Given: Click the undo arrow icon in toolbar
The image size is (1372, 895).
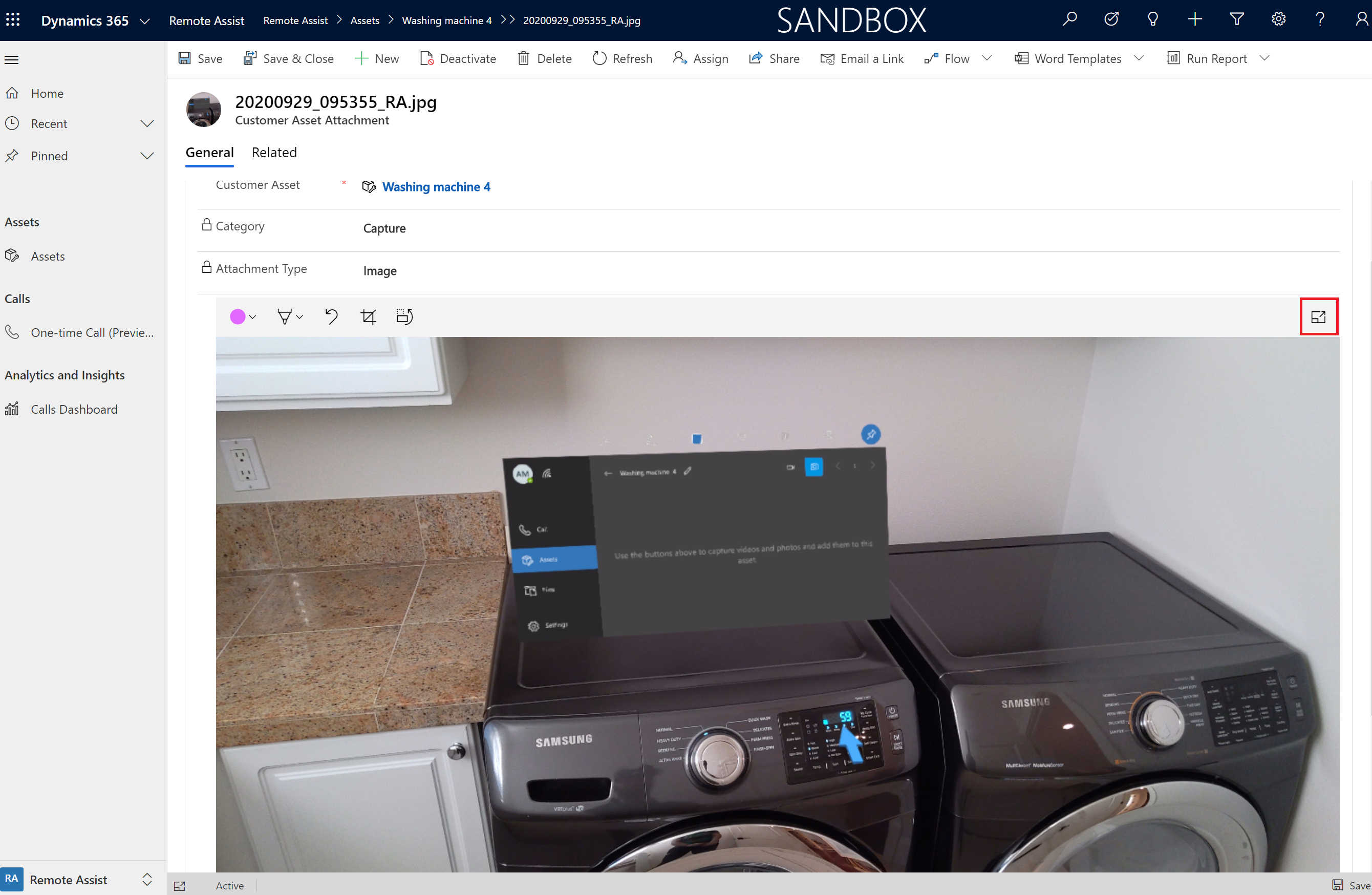Looking at the screenshot, I should pos(332,317).
